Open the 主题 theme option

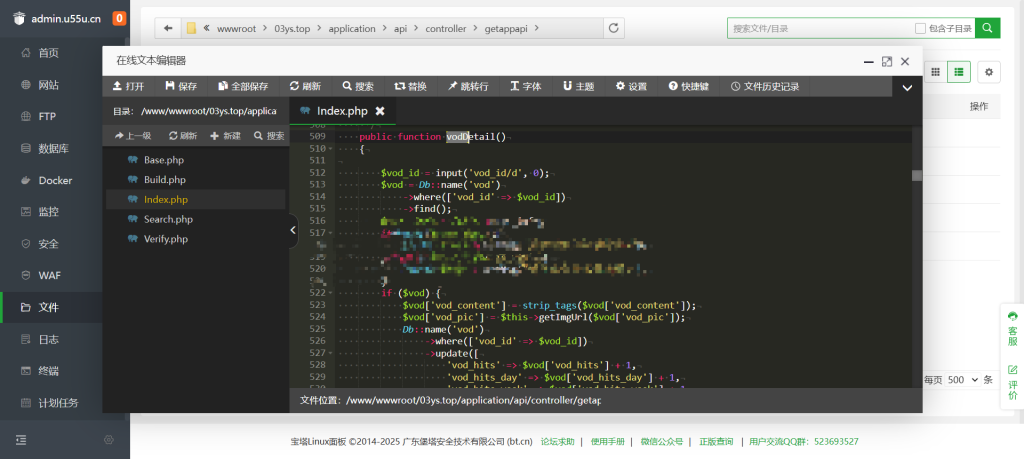pyautogui.click(x=579, y=86)
